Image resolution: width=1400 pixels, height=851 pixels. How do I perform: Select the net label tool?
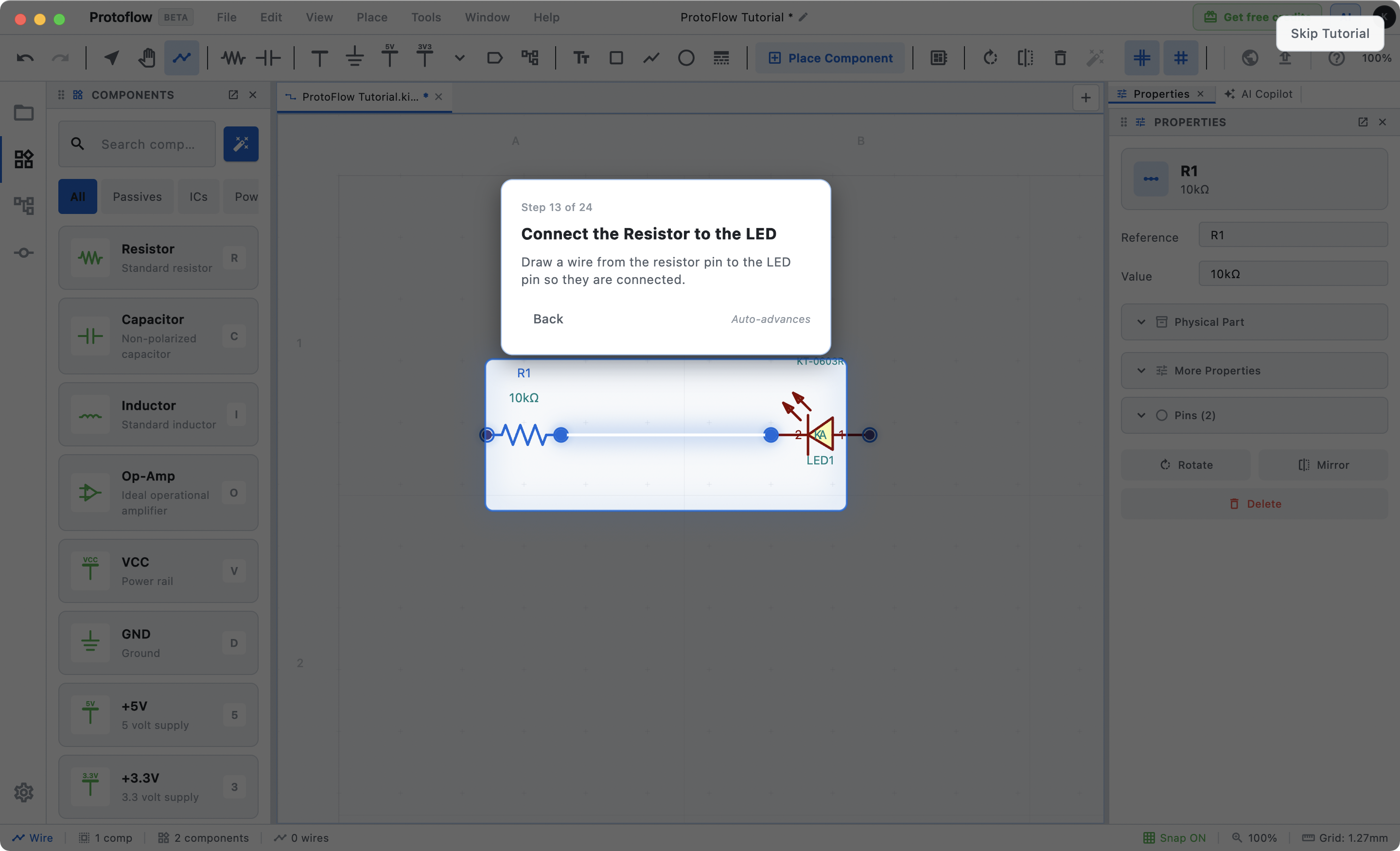(x=495, y=58)
